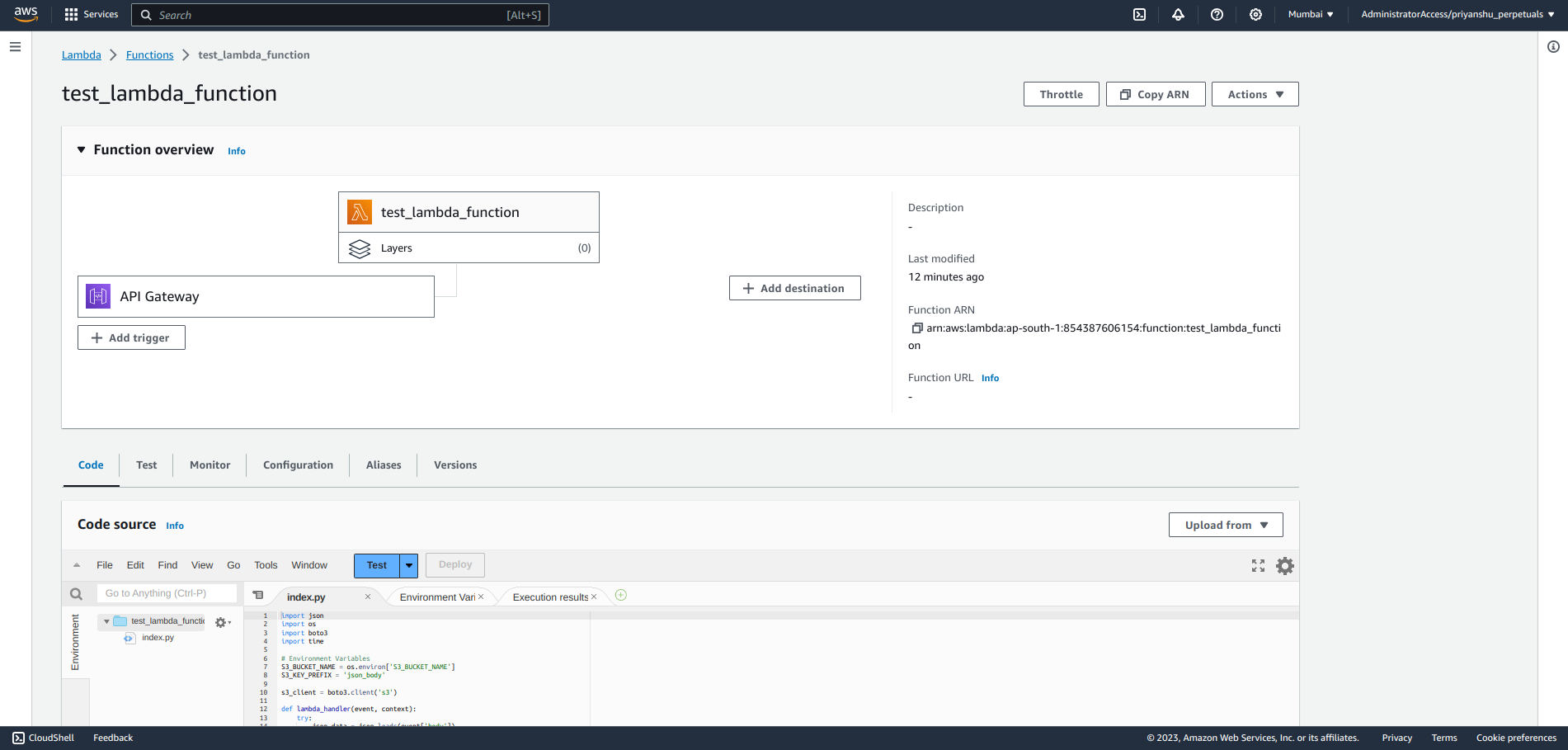The width and height of the screenshot is (1568, 750).
Task: Open the Test button dropdown arrow
Action: pyautogui.click(x=409, y=565)
